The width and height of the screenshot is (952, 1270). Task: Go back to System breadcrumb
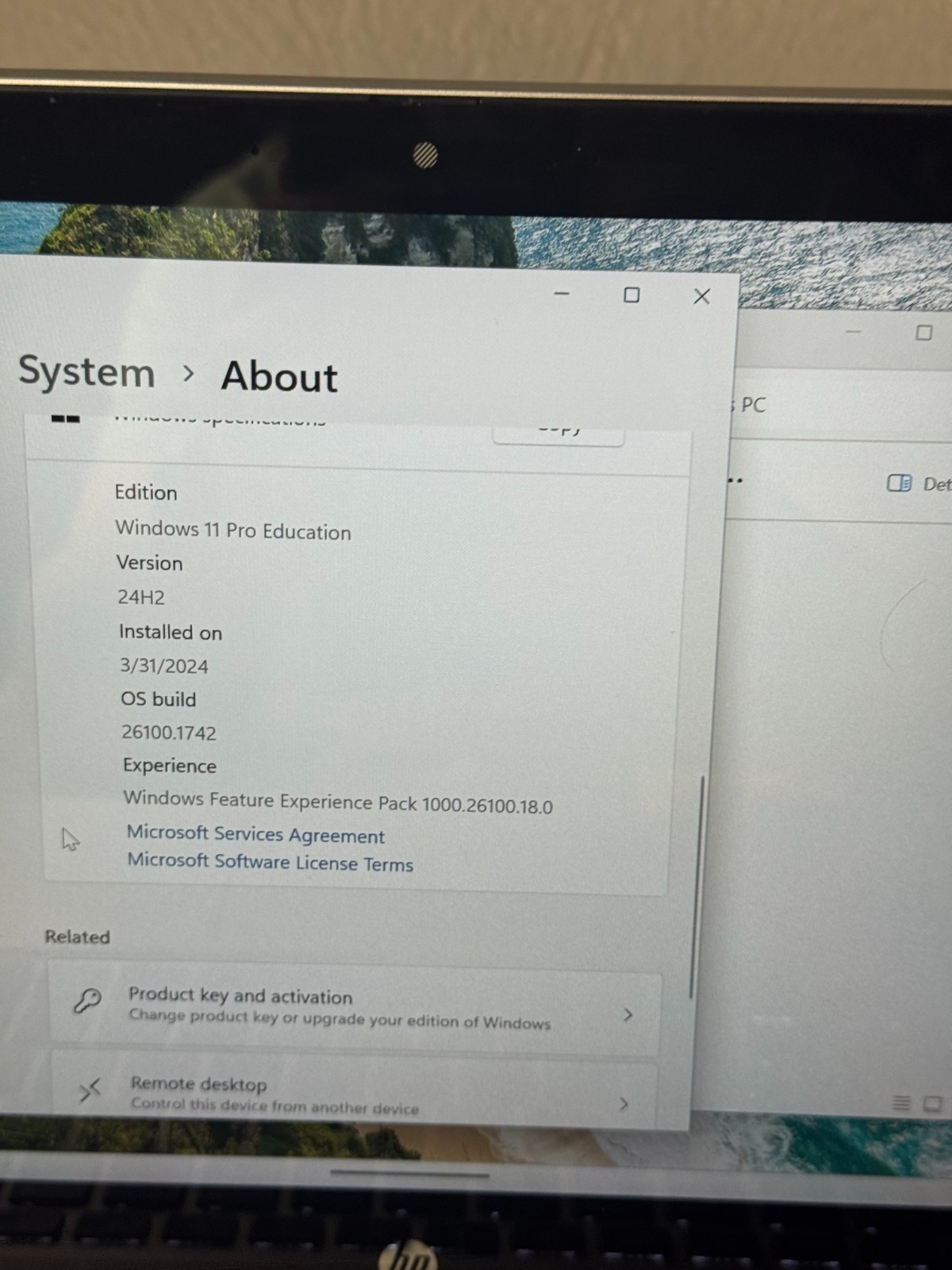coord(86,371)
